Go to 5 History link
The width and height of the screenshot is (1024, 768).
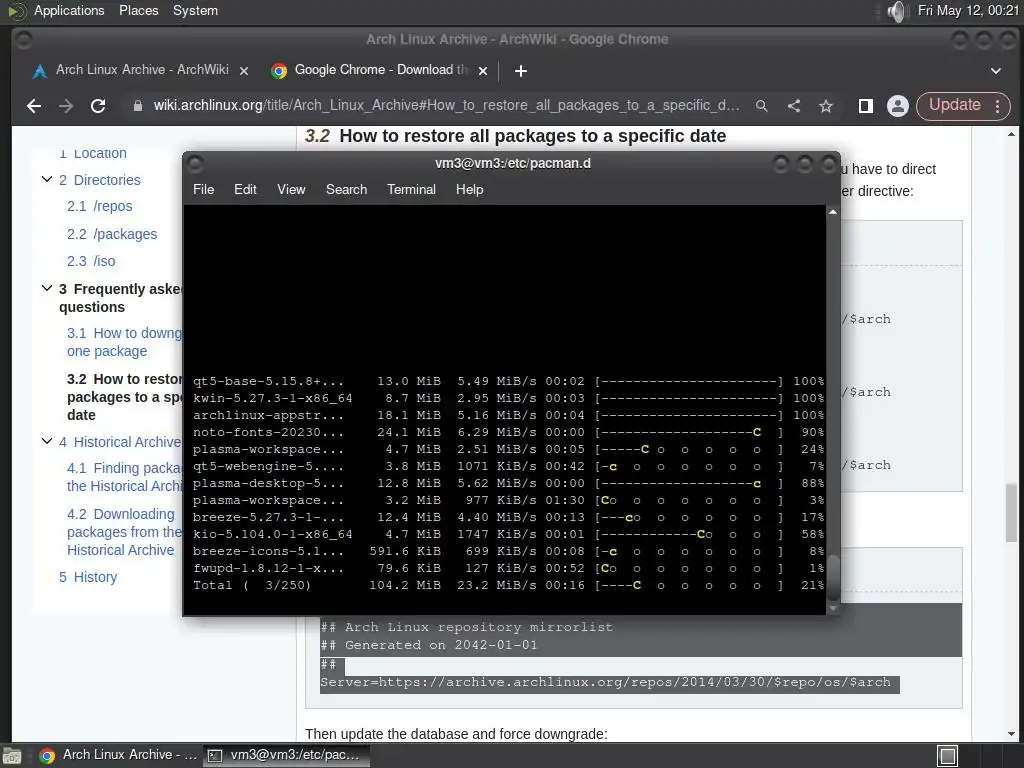[x=88, y=577]
